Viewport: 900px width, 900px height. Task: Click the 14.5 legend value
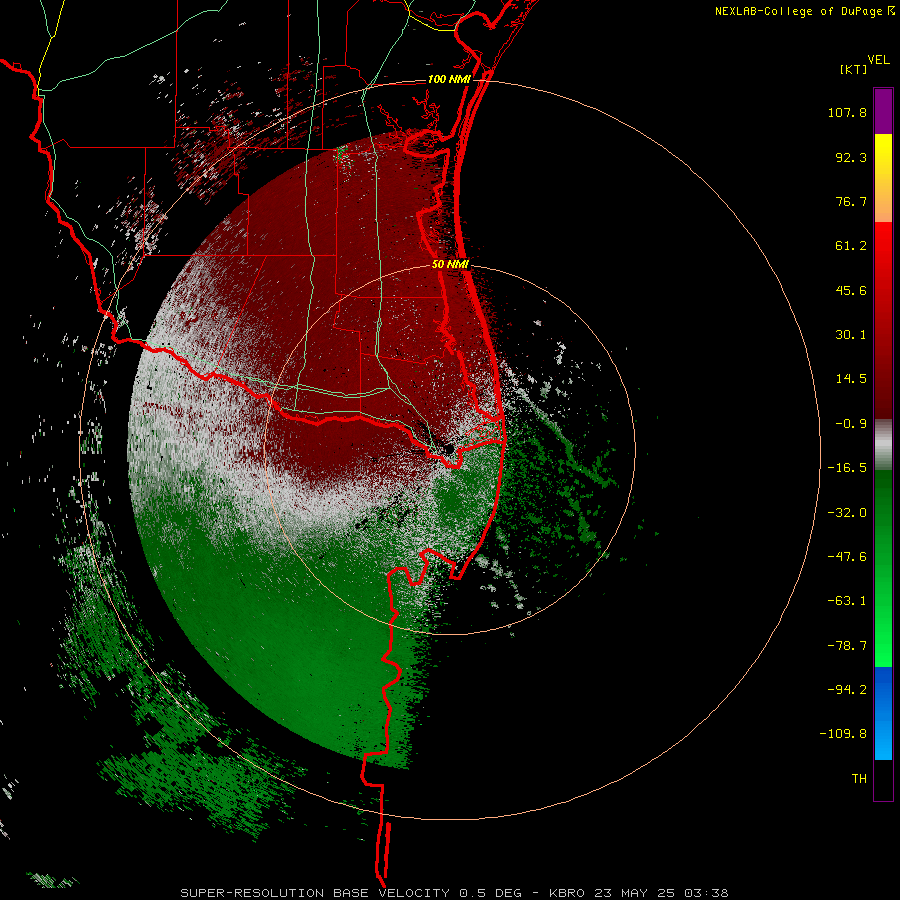851,379
